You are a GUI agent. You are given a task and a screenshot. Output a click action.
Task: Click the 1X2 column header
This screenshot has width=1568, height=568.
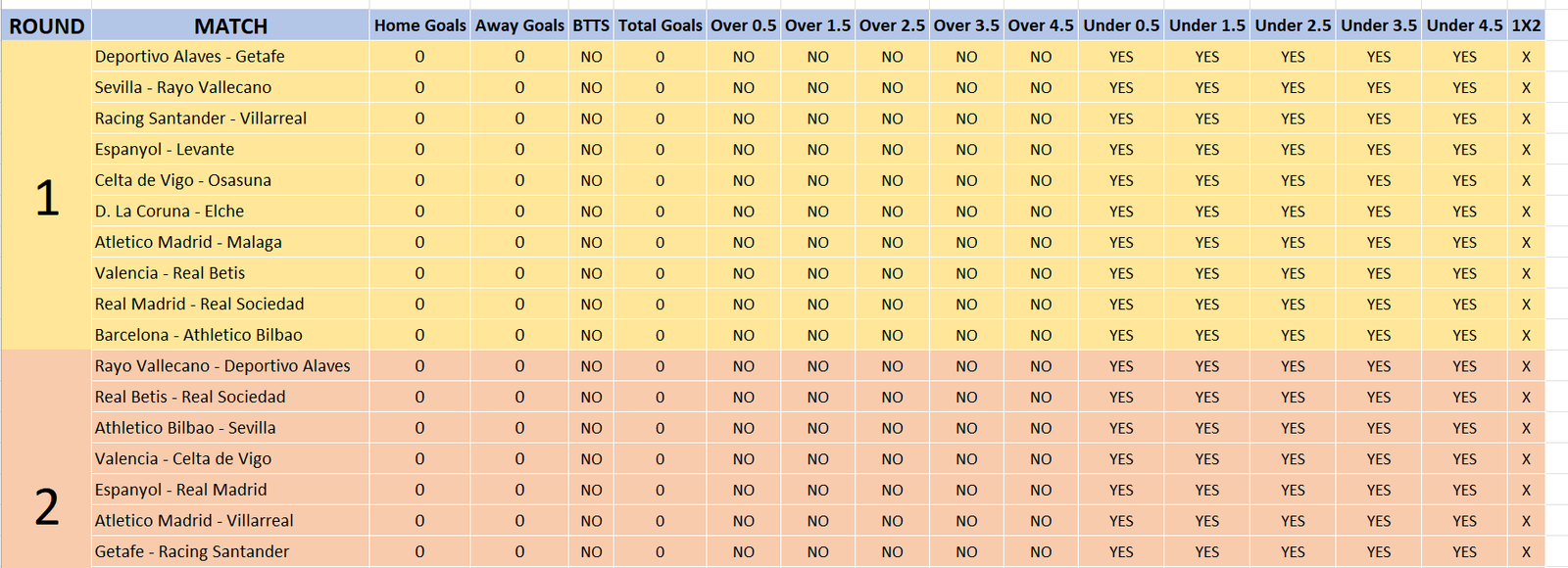(x=1526, y=25)
